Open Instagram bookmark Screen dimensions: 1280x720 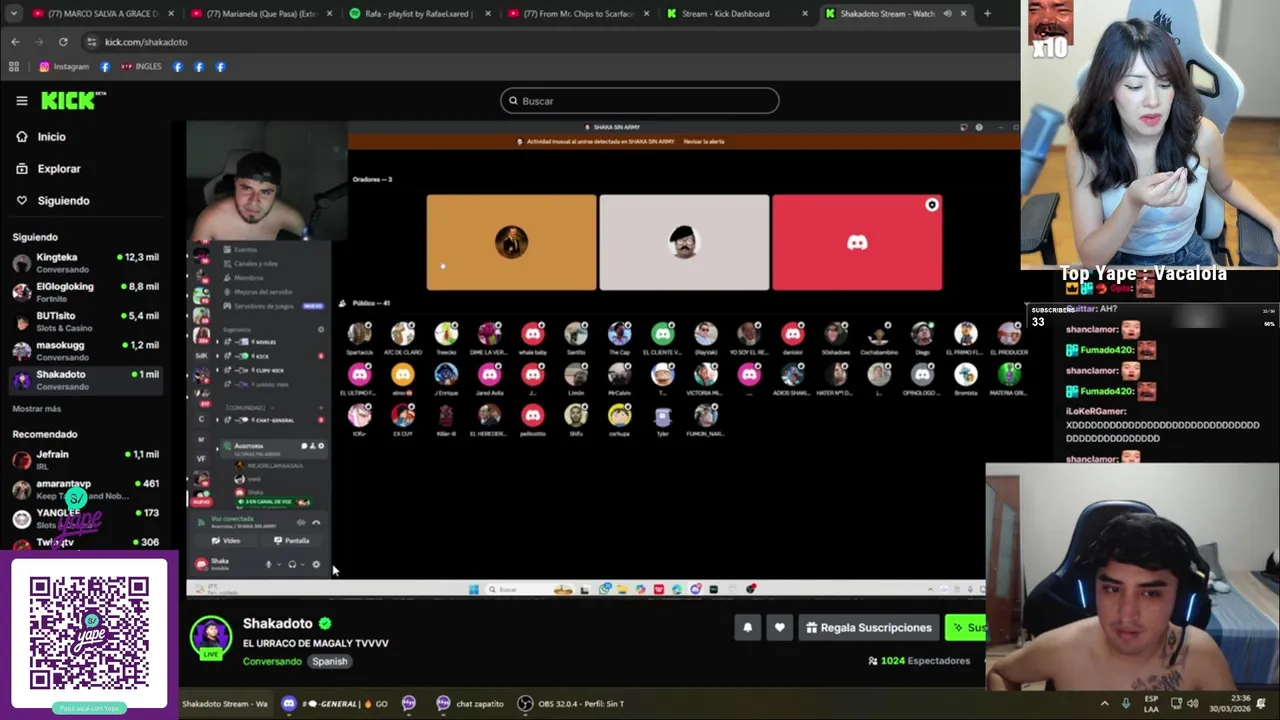point(64,67)
